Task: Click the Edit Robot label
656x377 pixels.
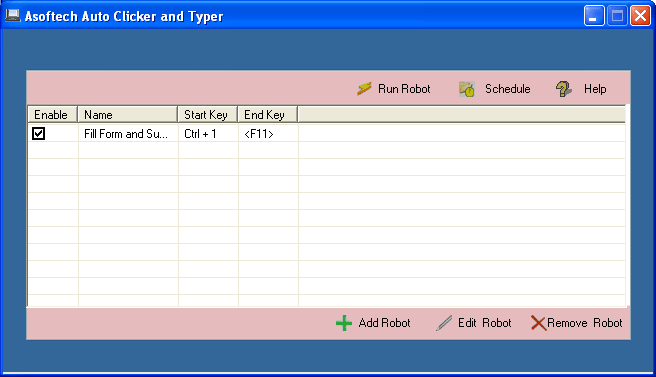Action: click(484, 323)
